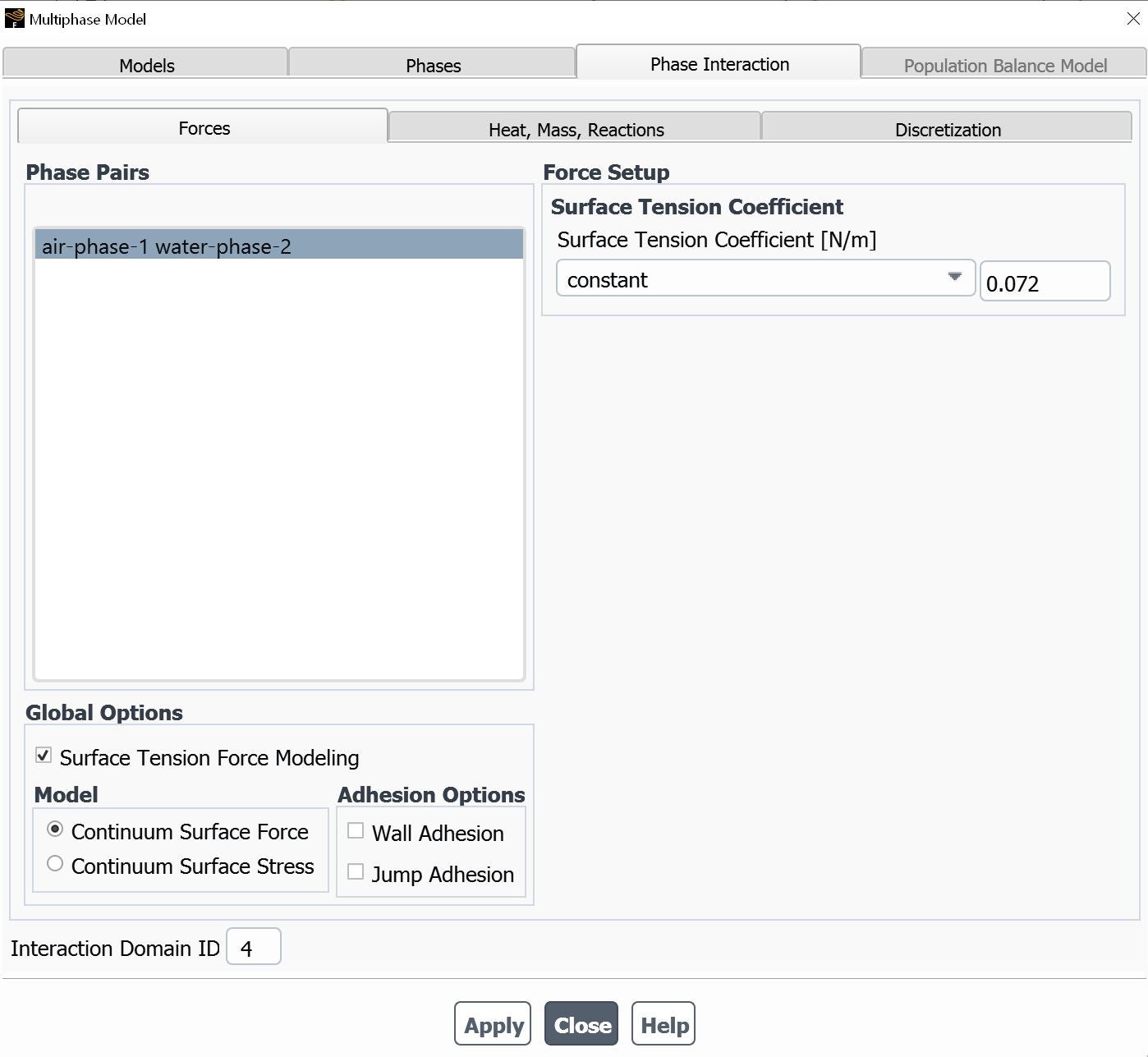Open the surface tension coefficient method dropdown

click(x=765, y=279)
